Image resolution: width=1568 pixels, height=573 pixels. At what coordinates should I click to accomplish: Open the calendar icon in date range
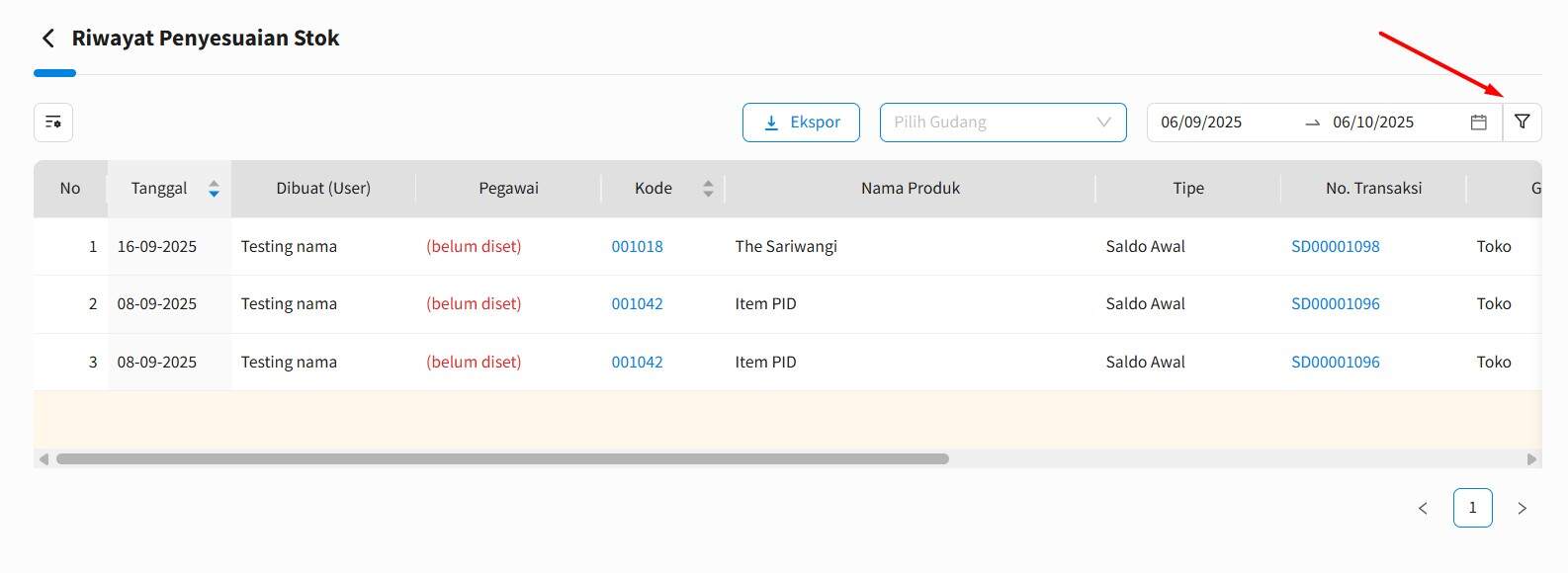[1478, 123]
